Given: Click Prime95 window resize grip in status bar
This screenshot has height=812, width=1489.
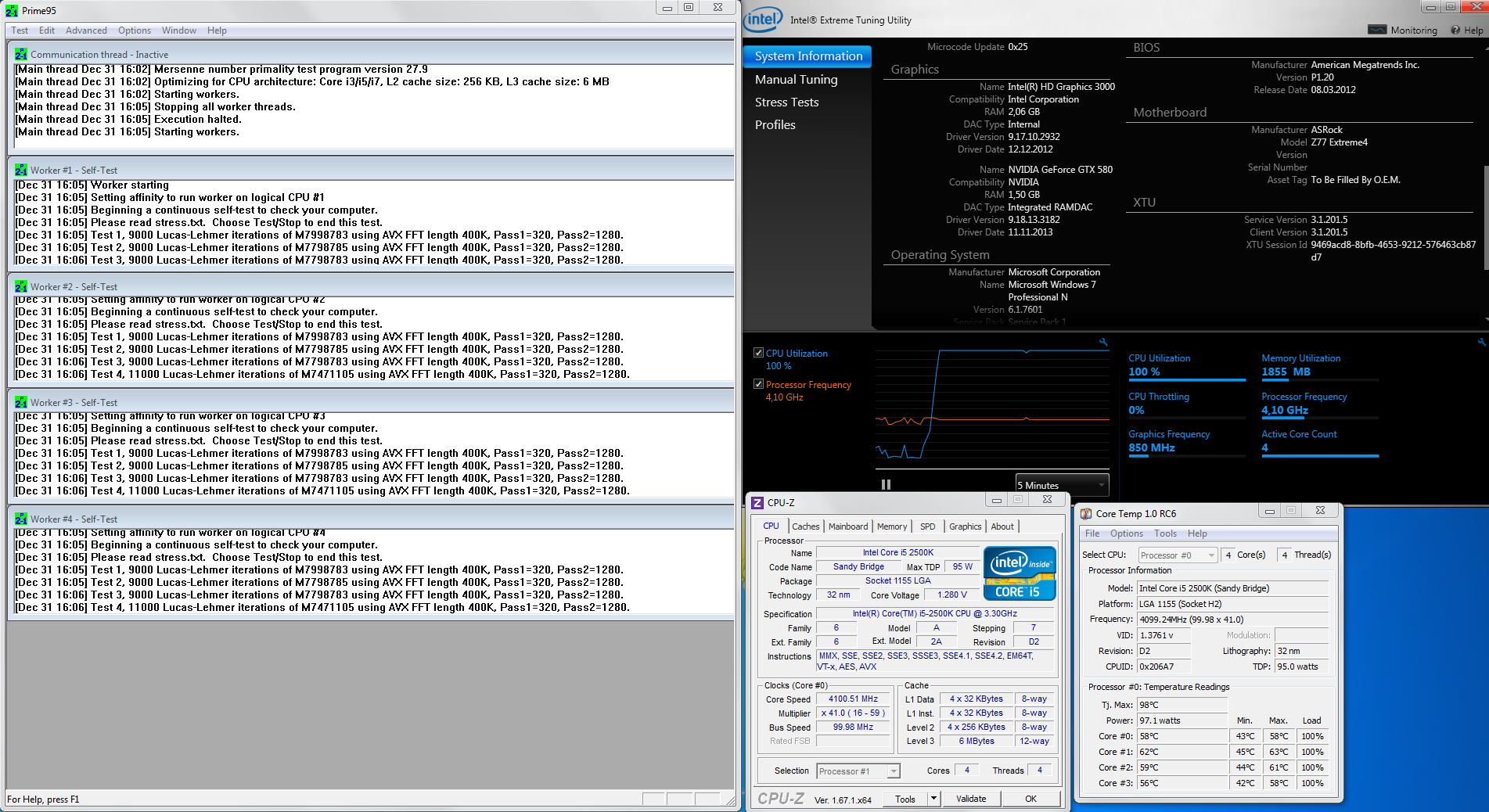Looking at the screenshot, I should pos(729,799).
